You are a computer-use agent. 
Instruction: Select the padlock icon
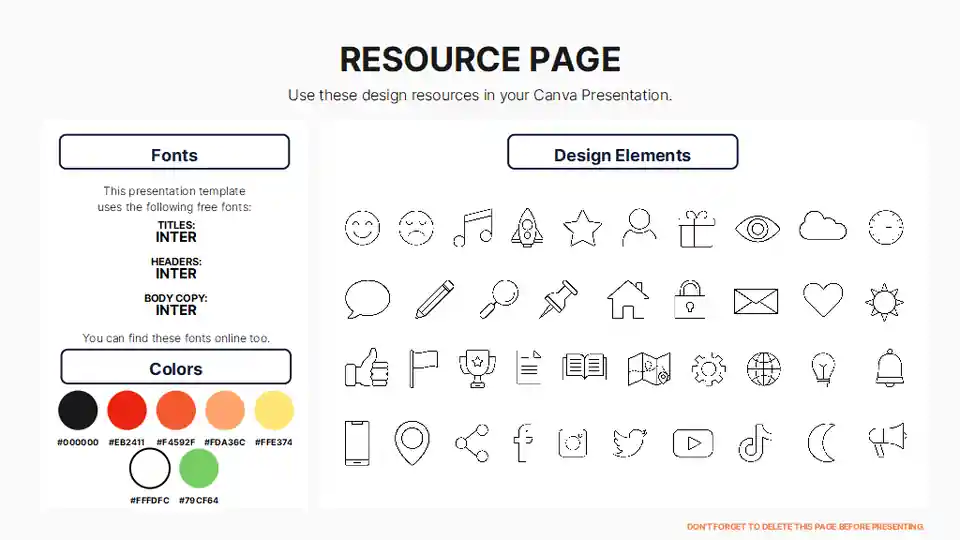pos(690,299)
